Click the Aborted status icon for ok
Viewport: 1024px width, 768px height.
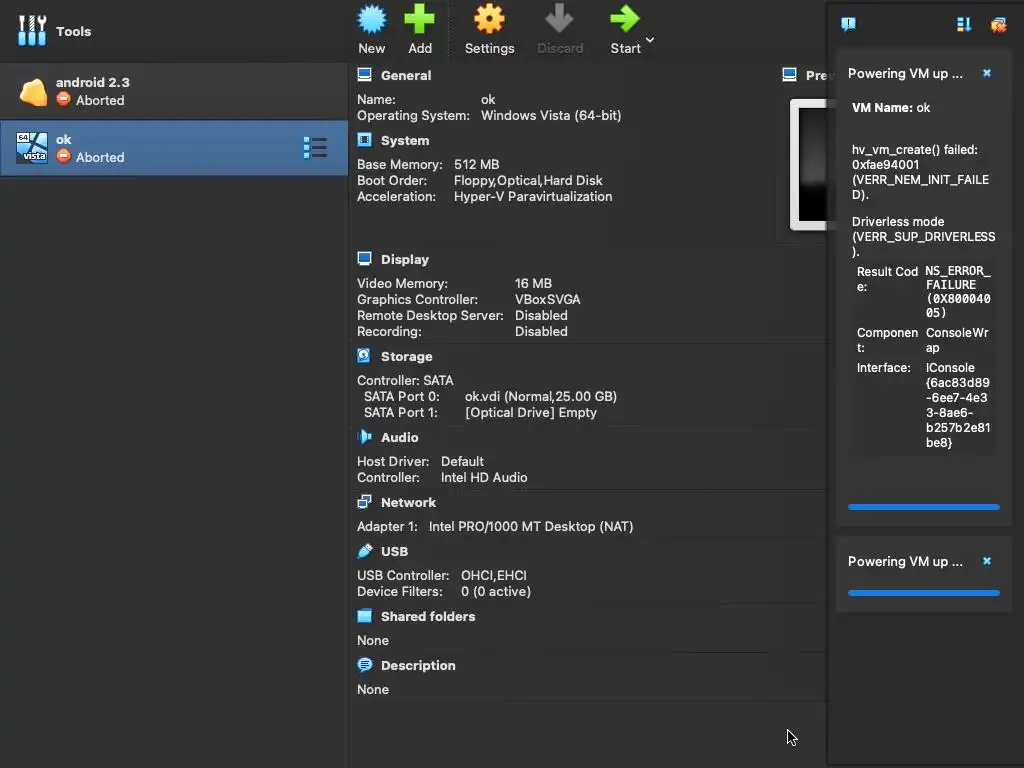pos(63,156)
